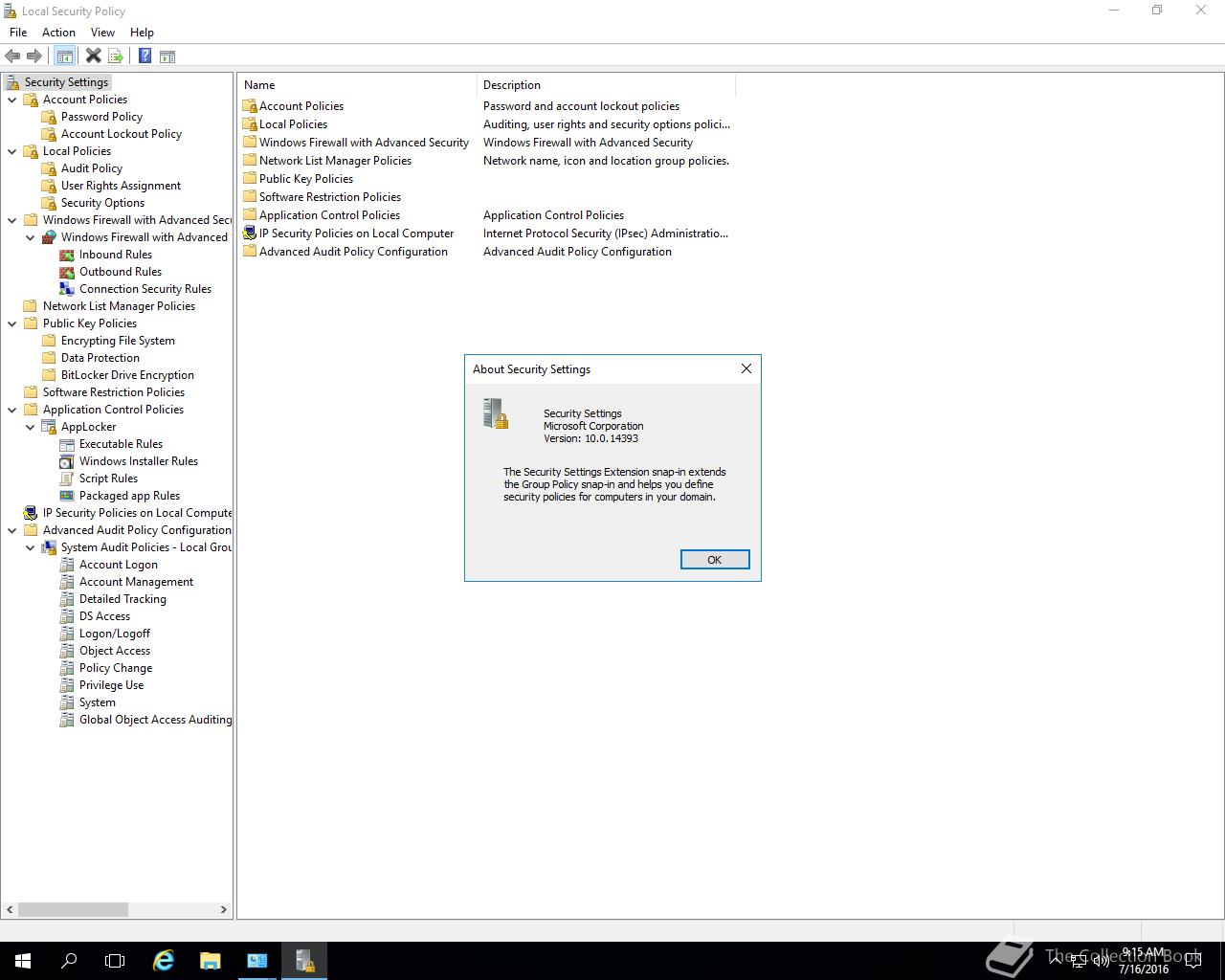1225x980 pixels.
Task: Collapse Account Policies tree node
Action: tap(12, 100)
